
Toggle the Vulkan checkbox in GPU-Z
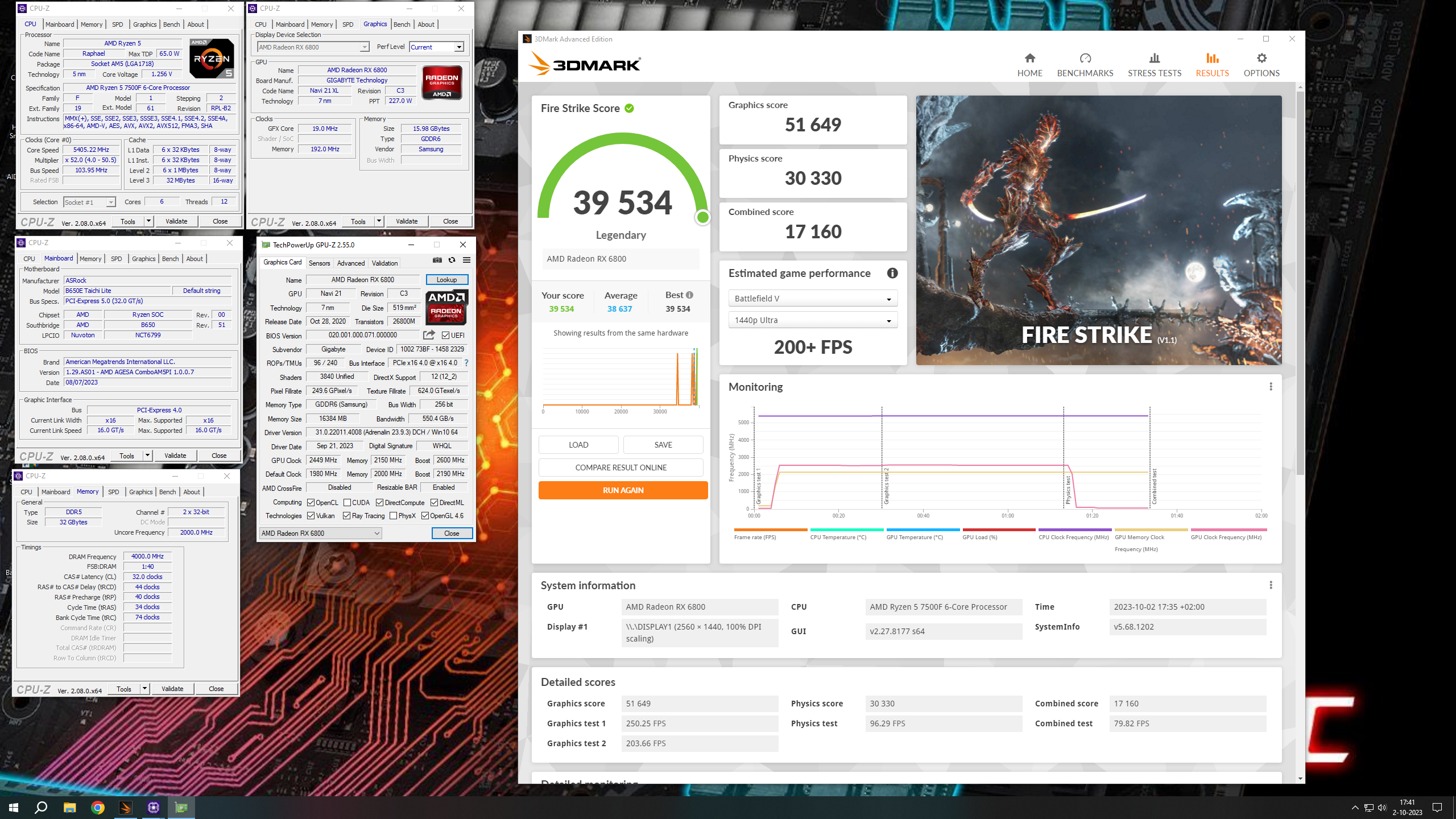click(x=311, y=516)
